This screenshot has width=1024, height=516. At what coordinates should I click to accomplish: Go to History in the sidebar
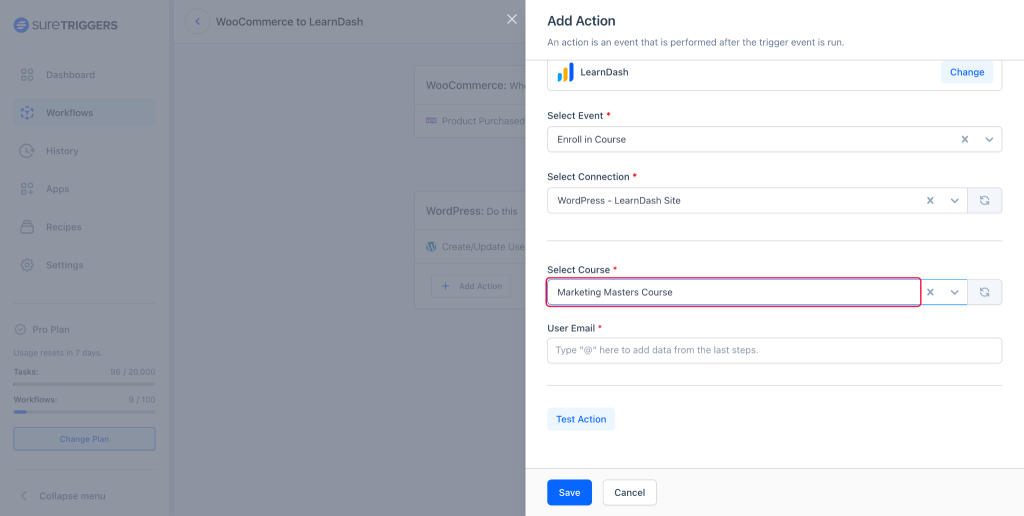pyautogui.click(x=61, y=151)
